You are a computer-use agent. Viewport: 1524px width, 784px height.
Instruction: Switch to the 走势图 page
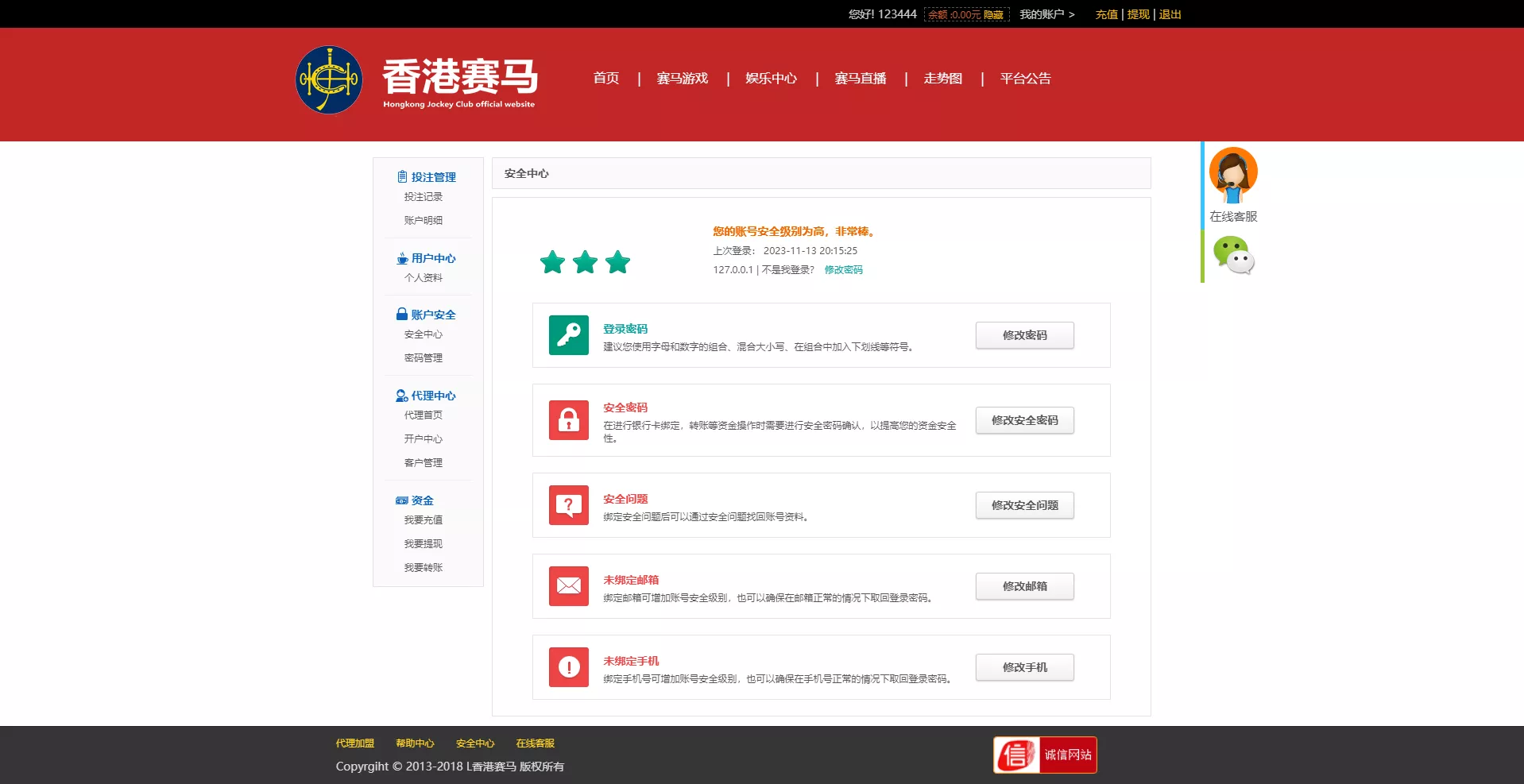(x=942, y=78)
